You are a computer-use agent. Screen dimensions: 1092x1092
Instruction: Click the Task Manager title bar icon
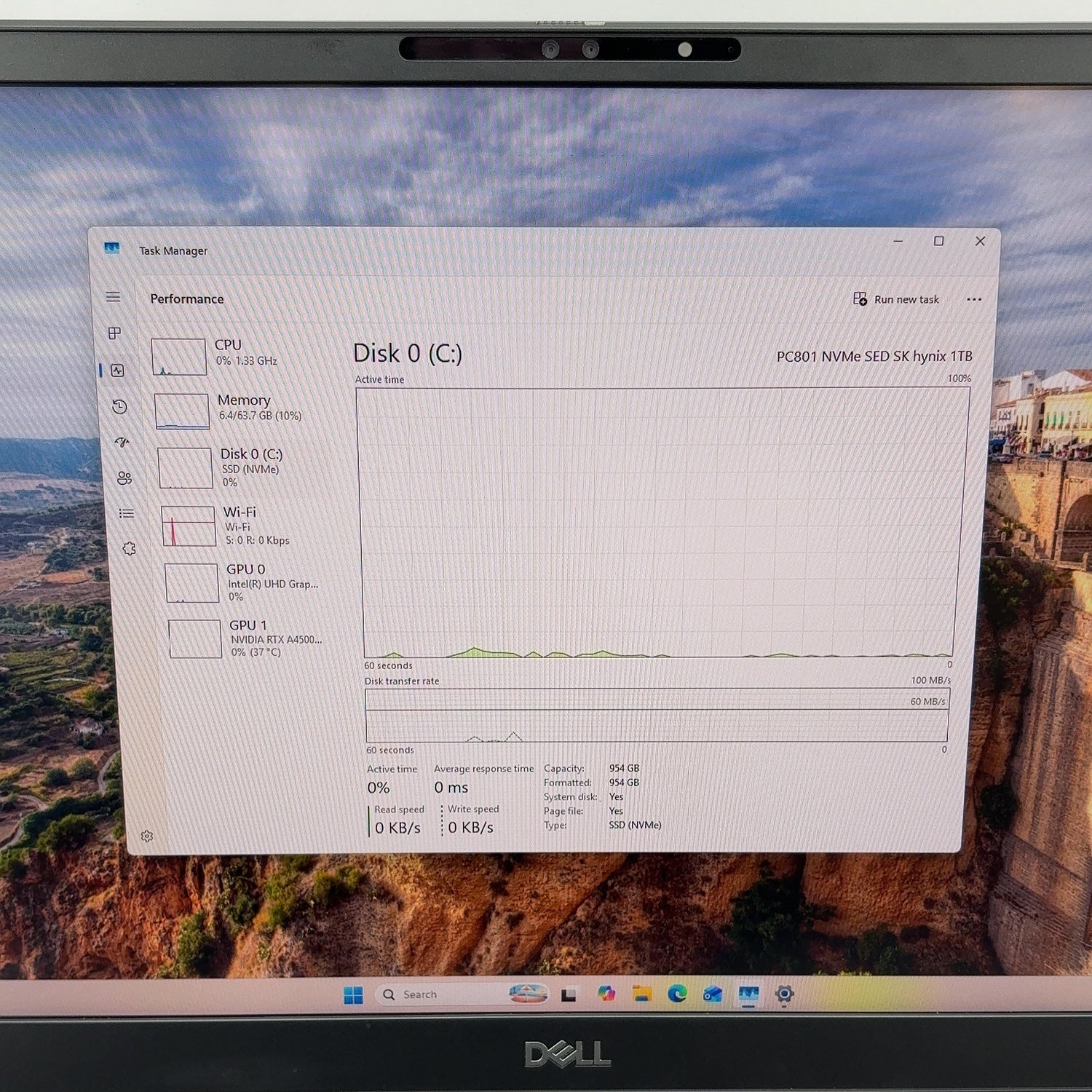111,249
